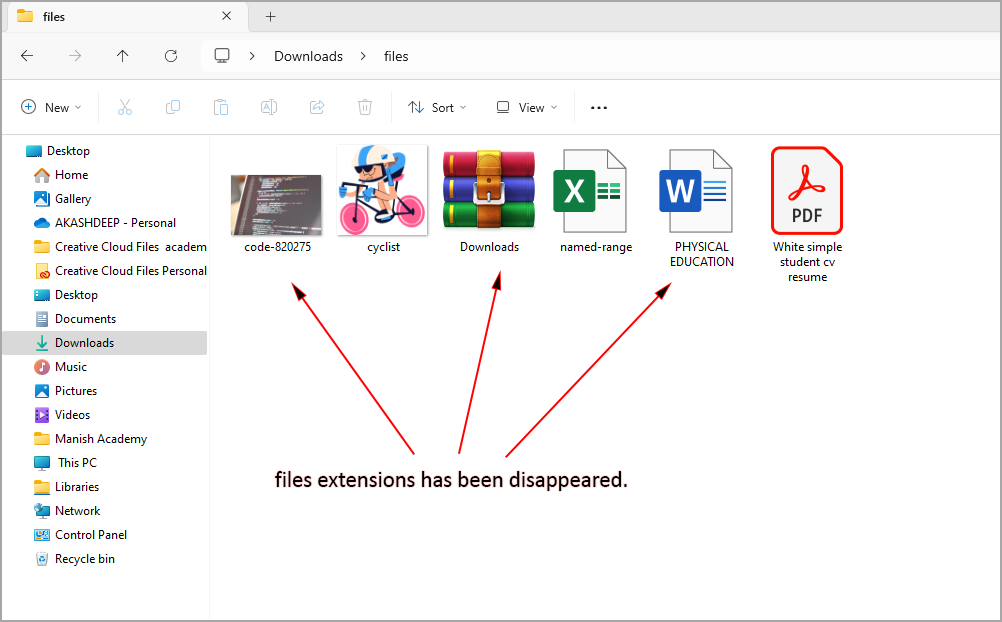
Task: Open the View layout dropdown
Action: (x=527, y=107)
